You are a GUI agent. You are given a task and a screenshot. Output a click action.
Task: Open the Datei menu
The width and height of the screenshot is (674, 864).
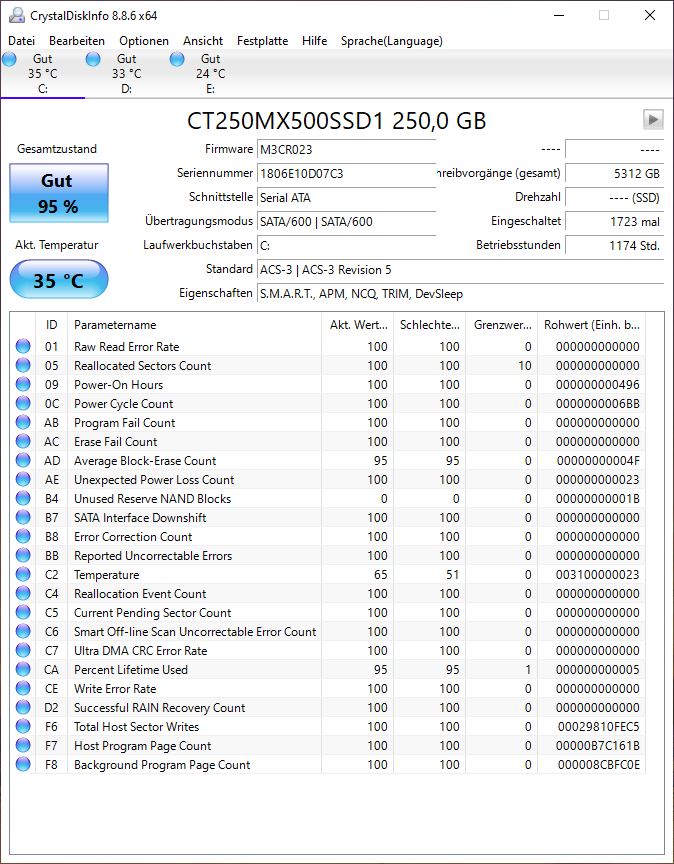(x=21, y=41)
